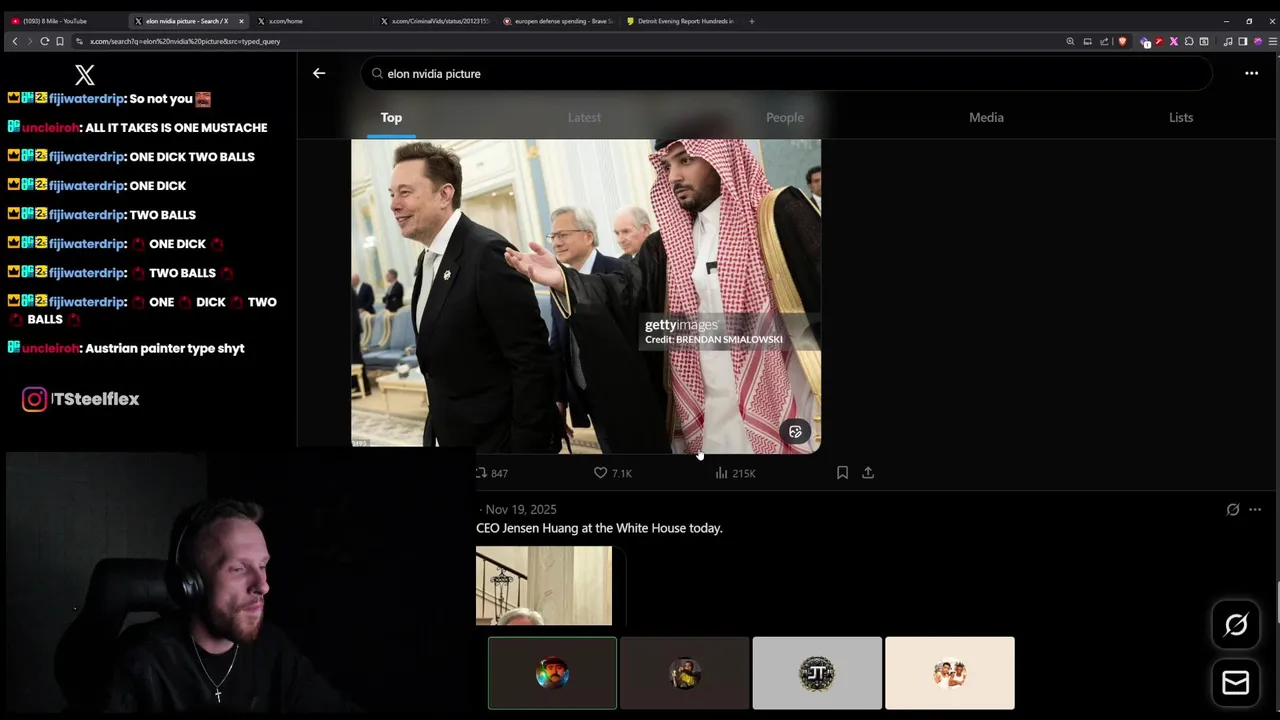The width and height of the screenshot is (1280, 720).
Task: Toggle the browser sidebar panel icon
Action: 1242,41
